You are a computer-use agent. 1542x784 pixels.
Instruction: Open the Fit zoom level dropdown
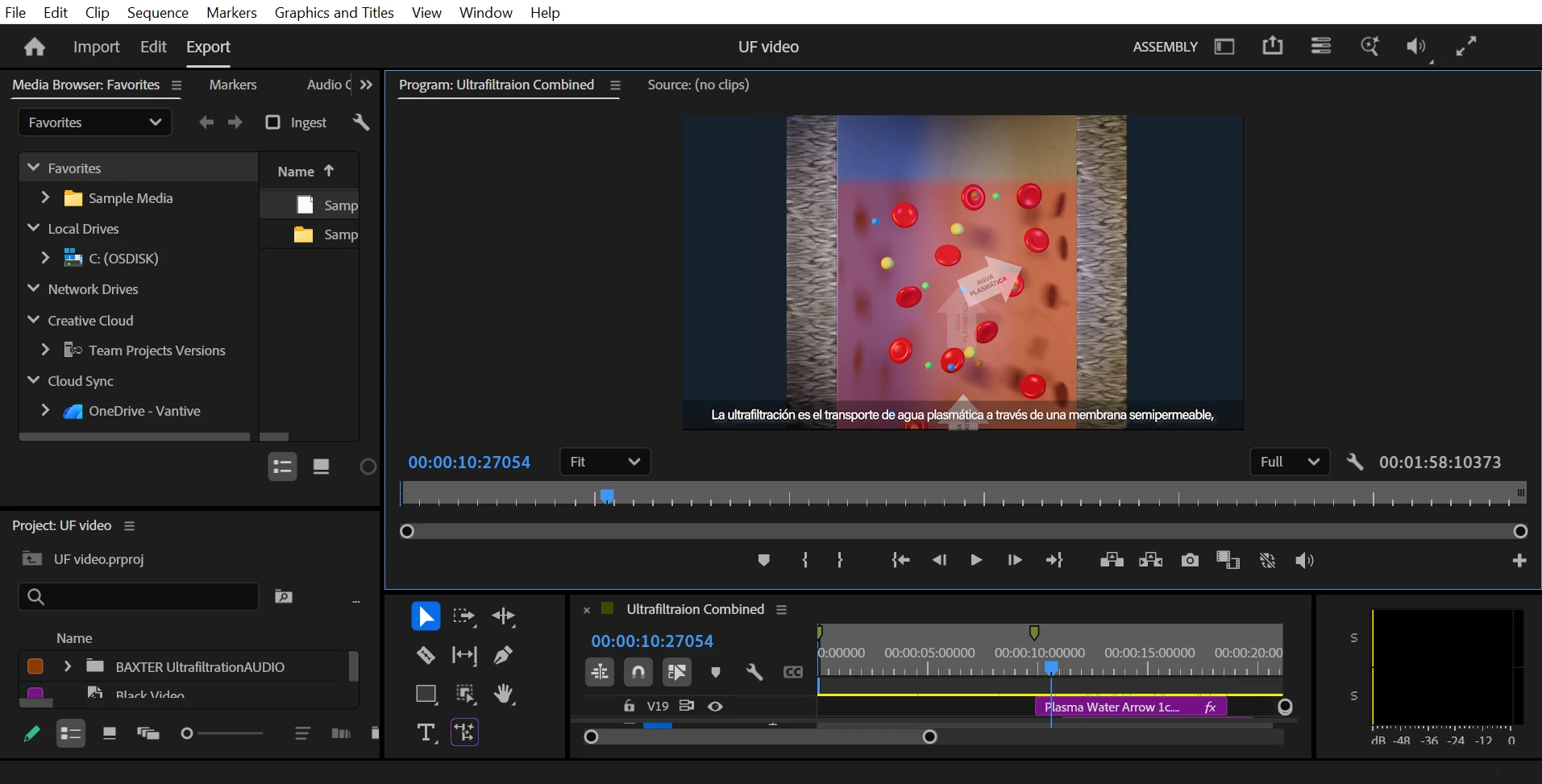[x=605, y=462]
